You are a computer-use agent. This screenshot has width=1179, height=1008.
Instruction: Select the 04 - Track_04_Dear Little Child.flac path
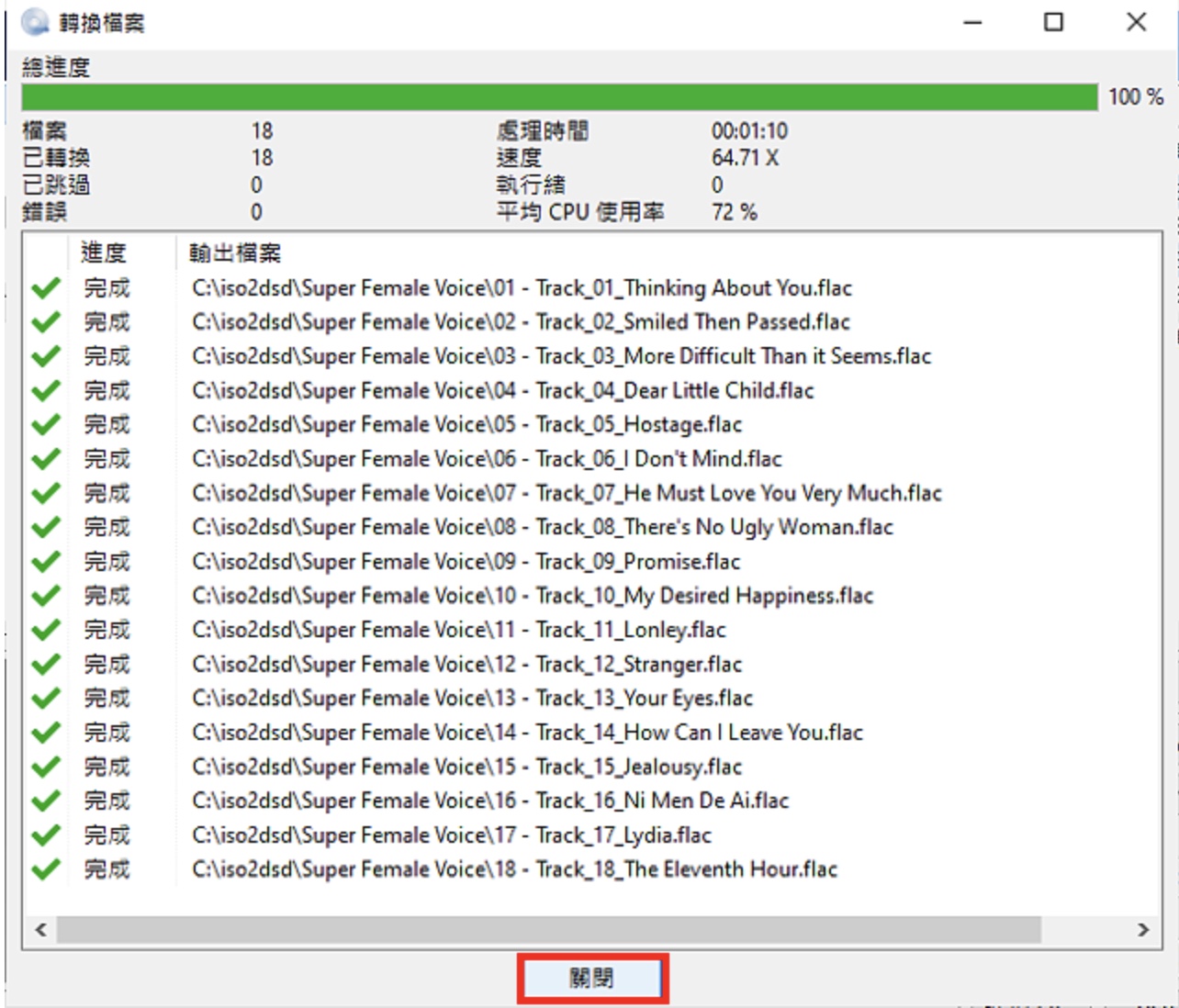pyautogui.click(x=503, y=391)
